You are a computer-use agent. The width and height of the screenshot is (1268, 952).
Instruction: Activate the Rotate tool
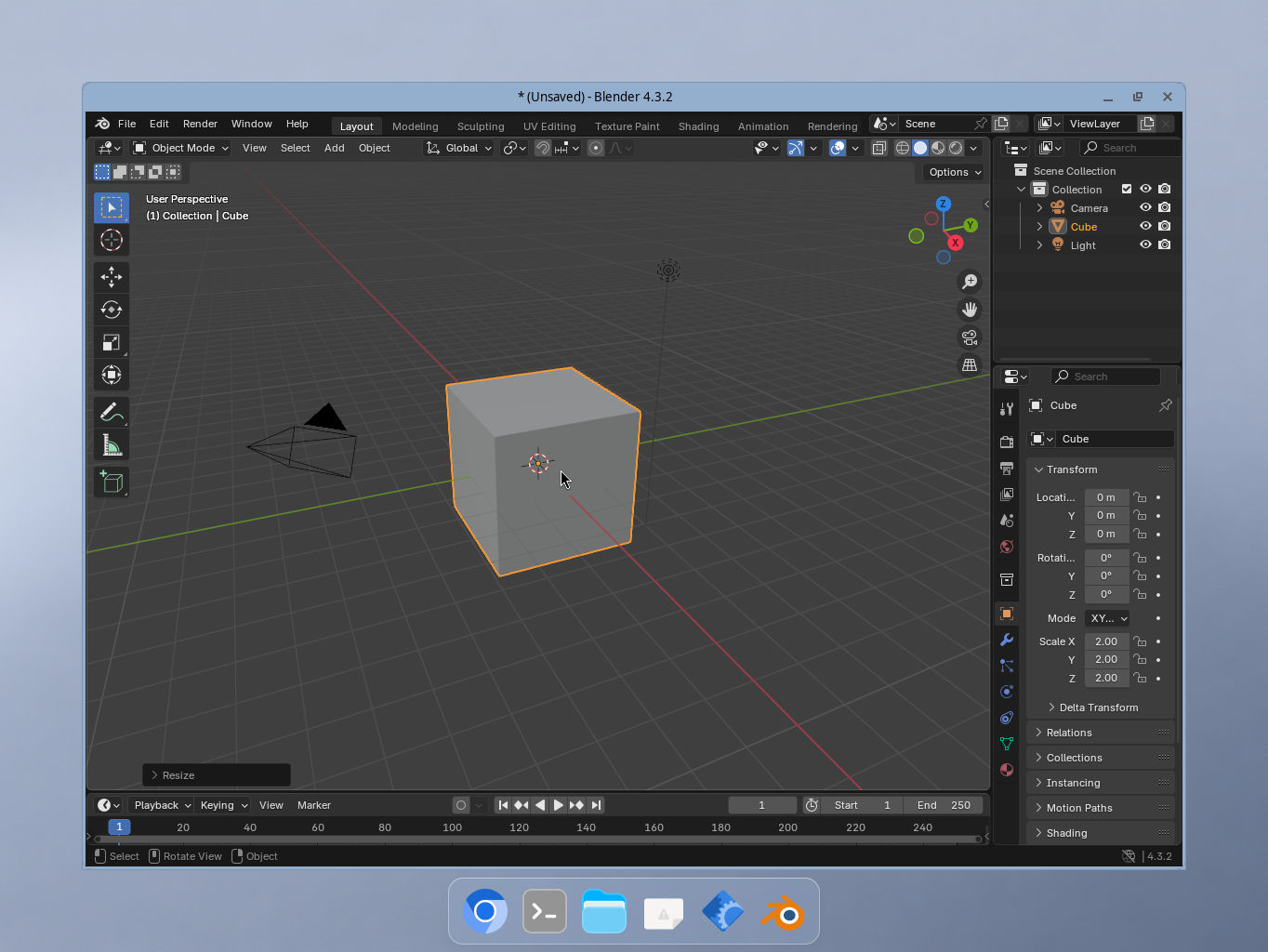(112, 310)
